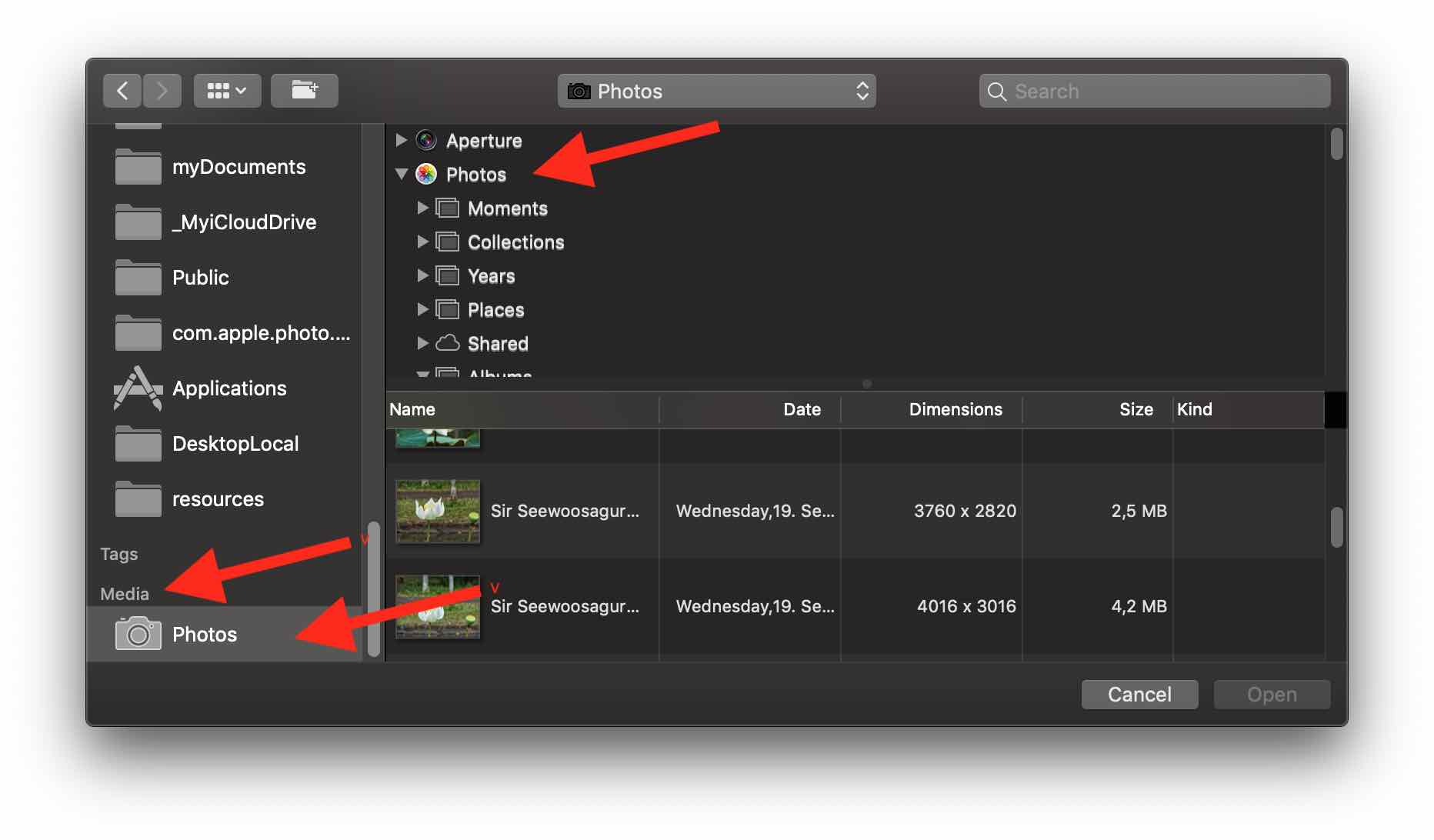
Task: Expand the Collections disclosure triangle
Action: tap(422, 242)
